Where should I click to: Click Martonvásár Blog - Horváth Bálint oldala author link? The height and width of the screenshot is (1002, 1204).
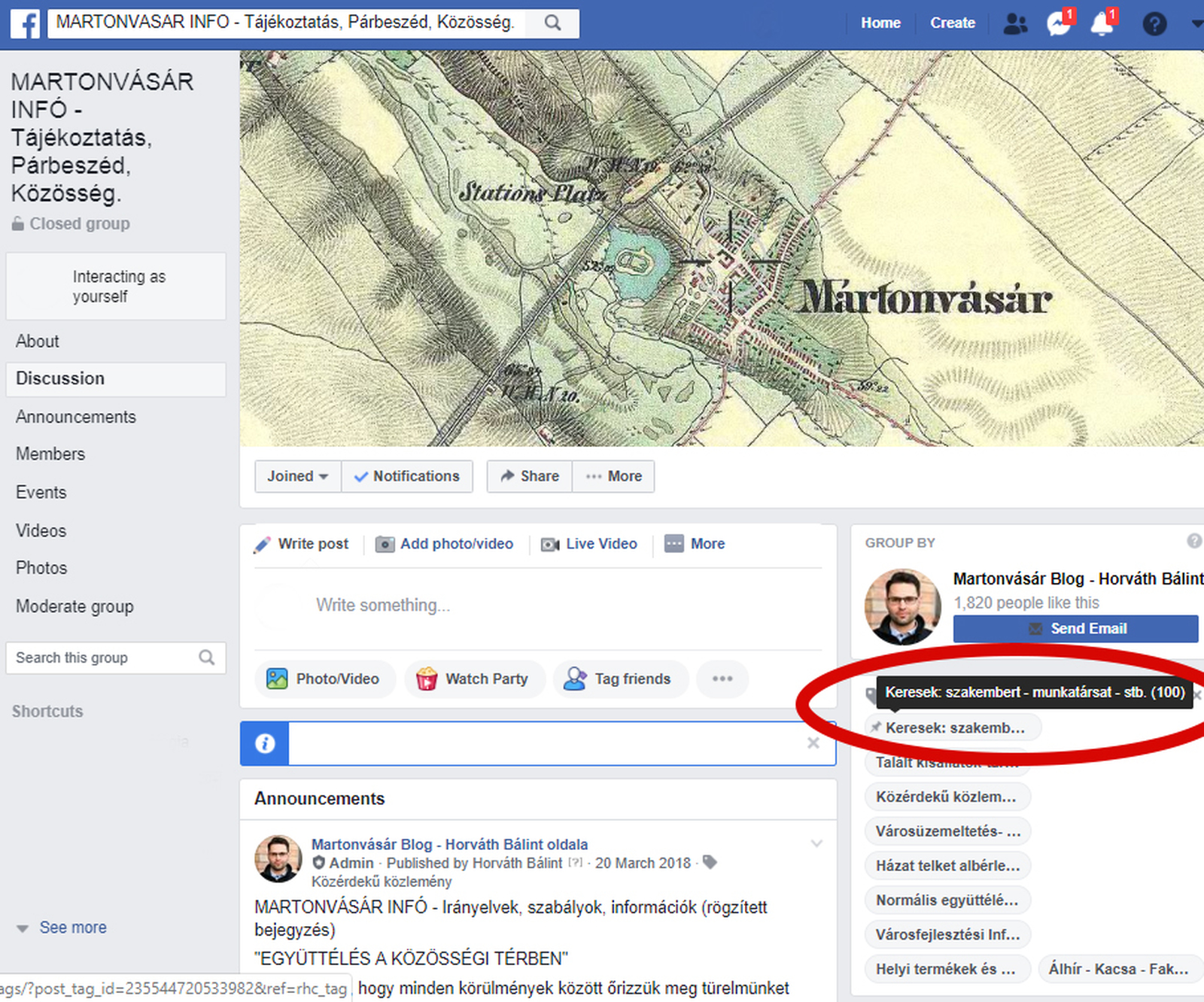click(450, 844)
